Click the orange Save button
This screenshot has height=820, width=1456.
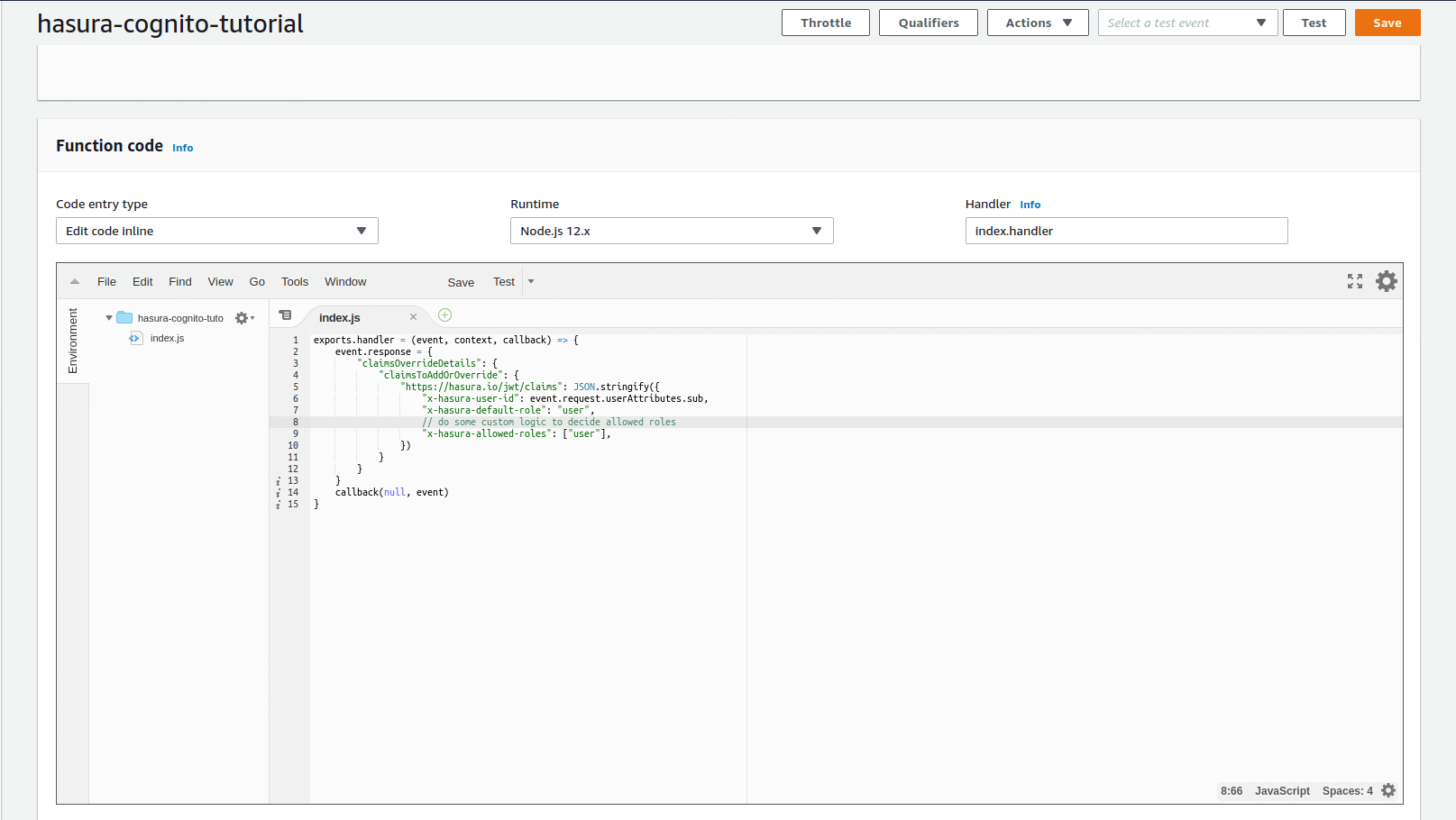coord(1387,23)
